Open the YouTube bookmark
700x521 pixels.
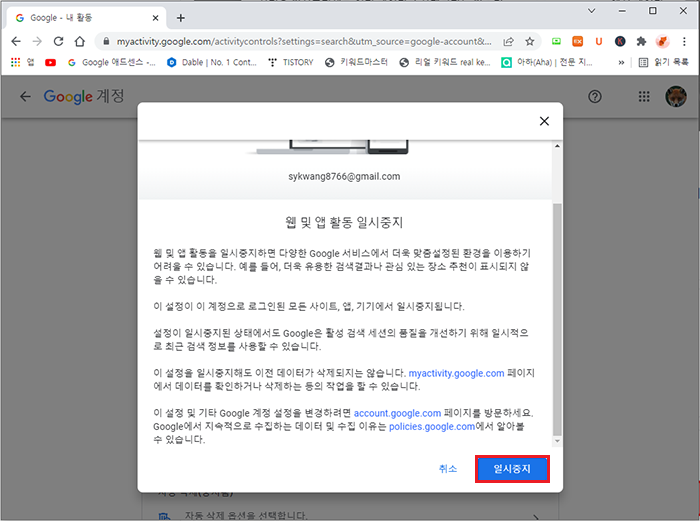[x=50, y=63]
